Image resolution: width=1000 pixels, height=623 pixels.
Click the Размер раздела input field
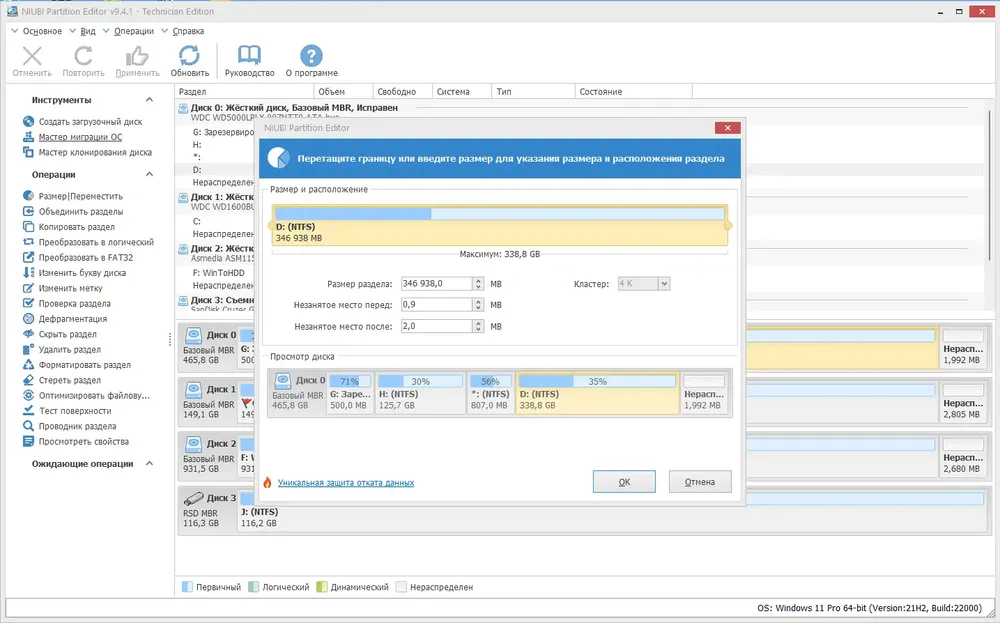437,284
